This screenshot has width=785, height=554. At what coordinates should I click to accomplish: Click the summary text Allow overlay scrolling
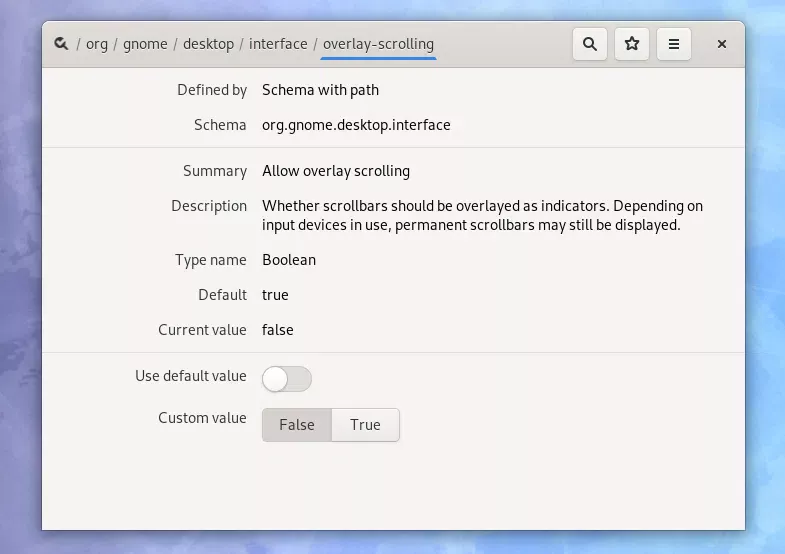click(336, 171)
